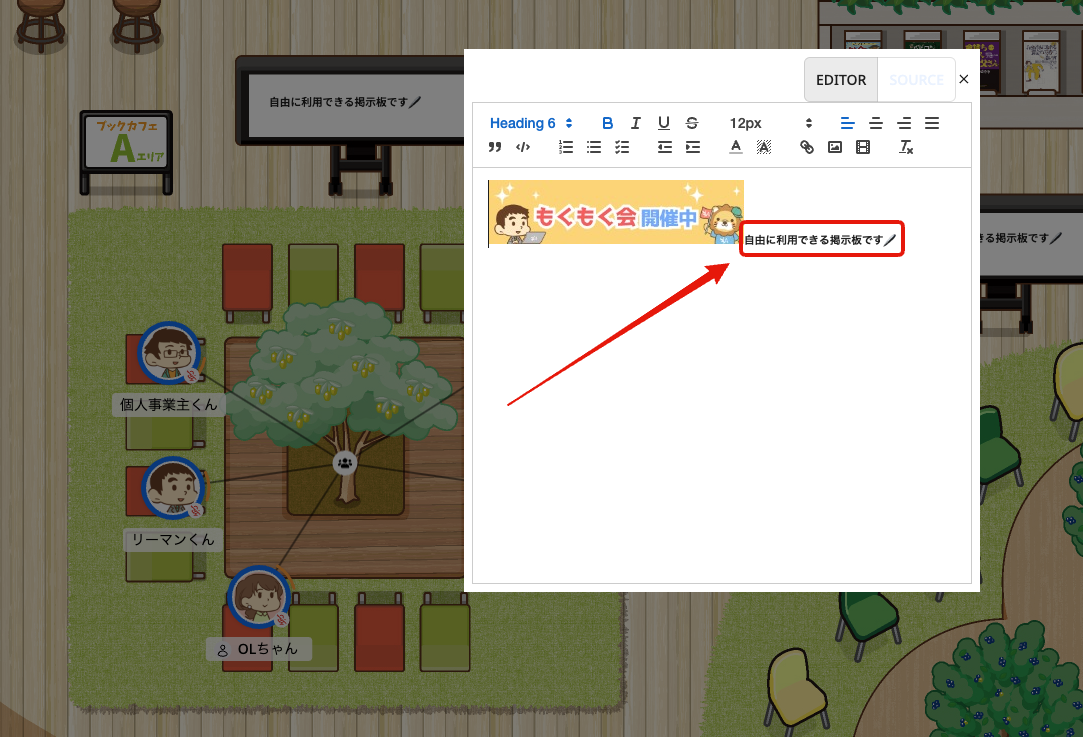Image resolution: width=1083 pixels, height=737 pixels.
Task: Align text center
Action: point(876,123)
